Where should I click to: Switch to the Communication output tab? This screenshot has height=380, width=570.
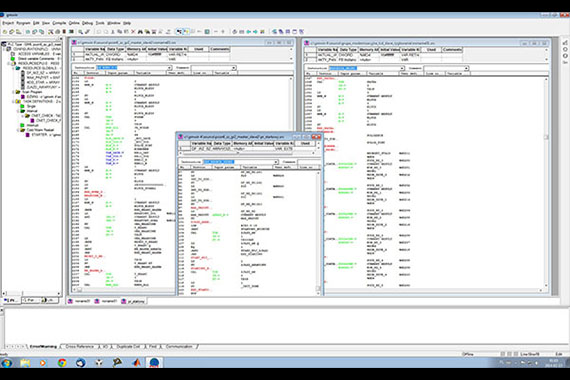[179, 347]
